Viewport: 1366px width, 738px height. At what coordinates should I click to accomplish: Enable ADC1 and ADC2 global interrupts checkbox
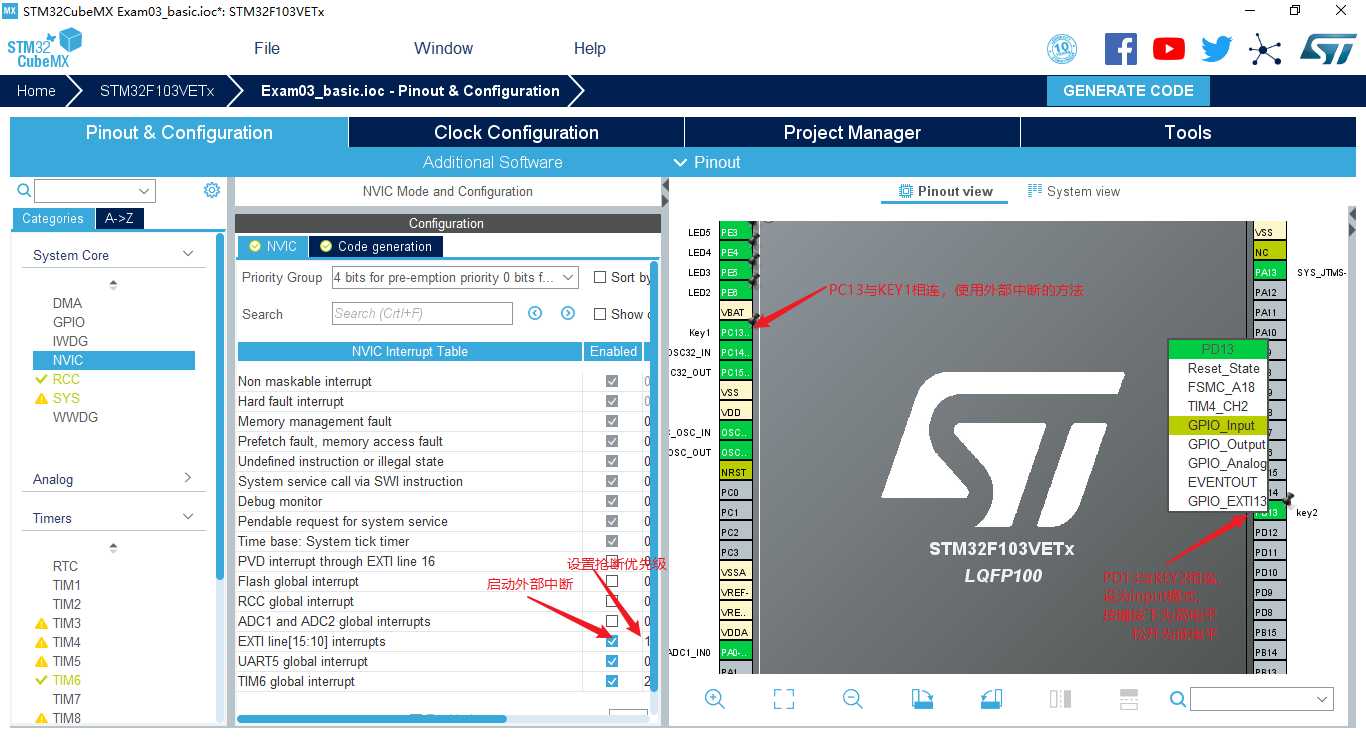click(612, 621)
